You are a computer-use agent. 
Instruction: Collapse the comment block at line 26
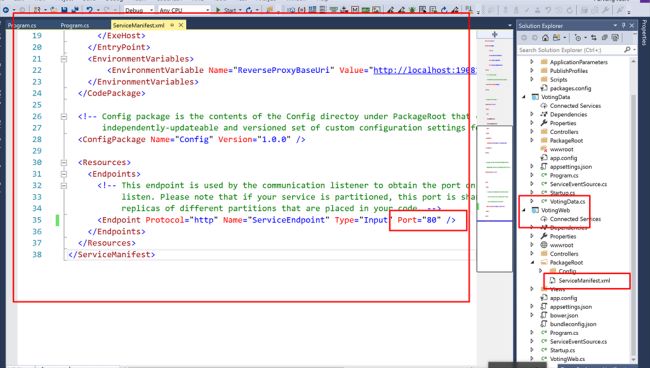tap(63, 116)
